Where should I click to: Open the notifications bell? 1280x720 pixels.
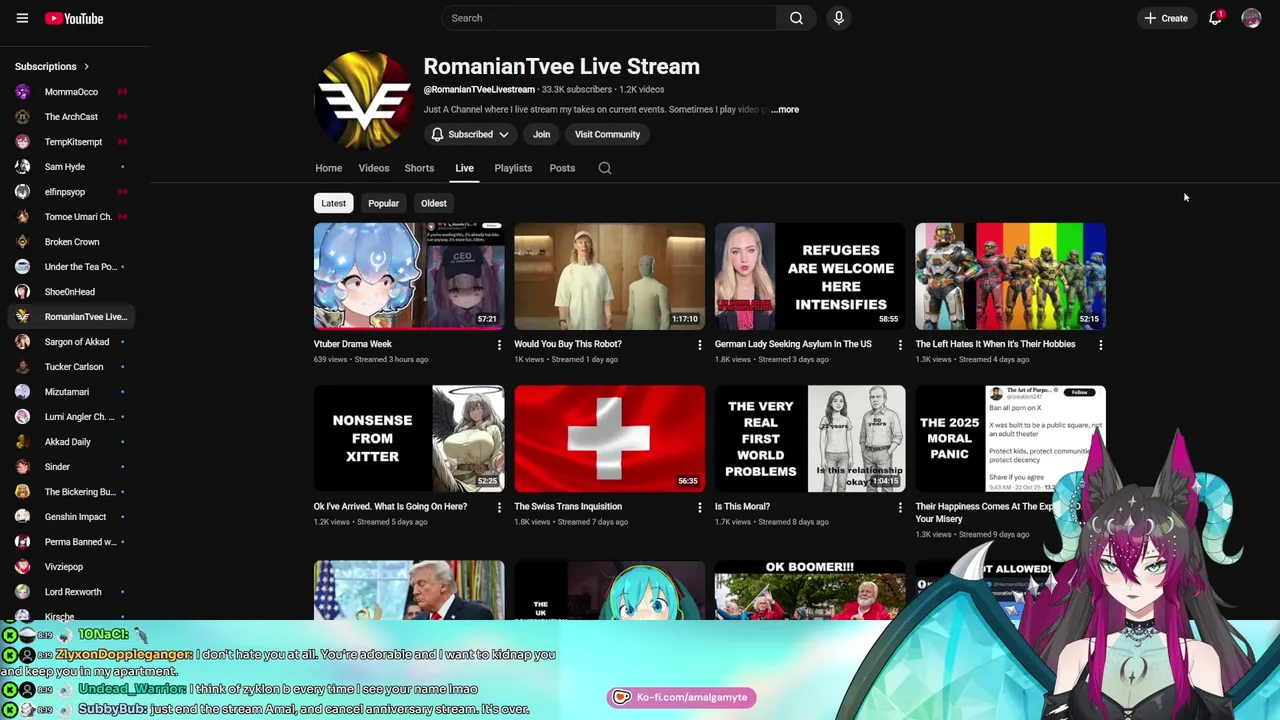click(x=1215, y=18)
